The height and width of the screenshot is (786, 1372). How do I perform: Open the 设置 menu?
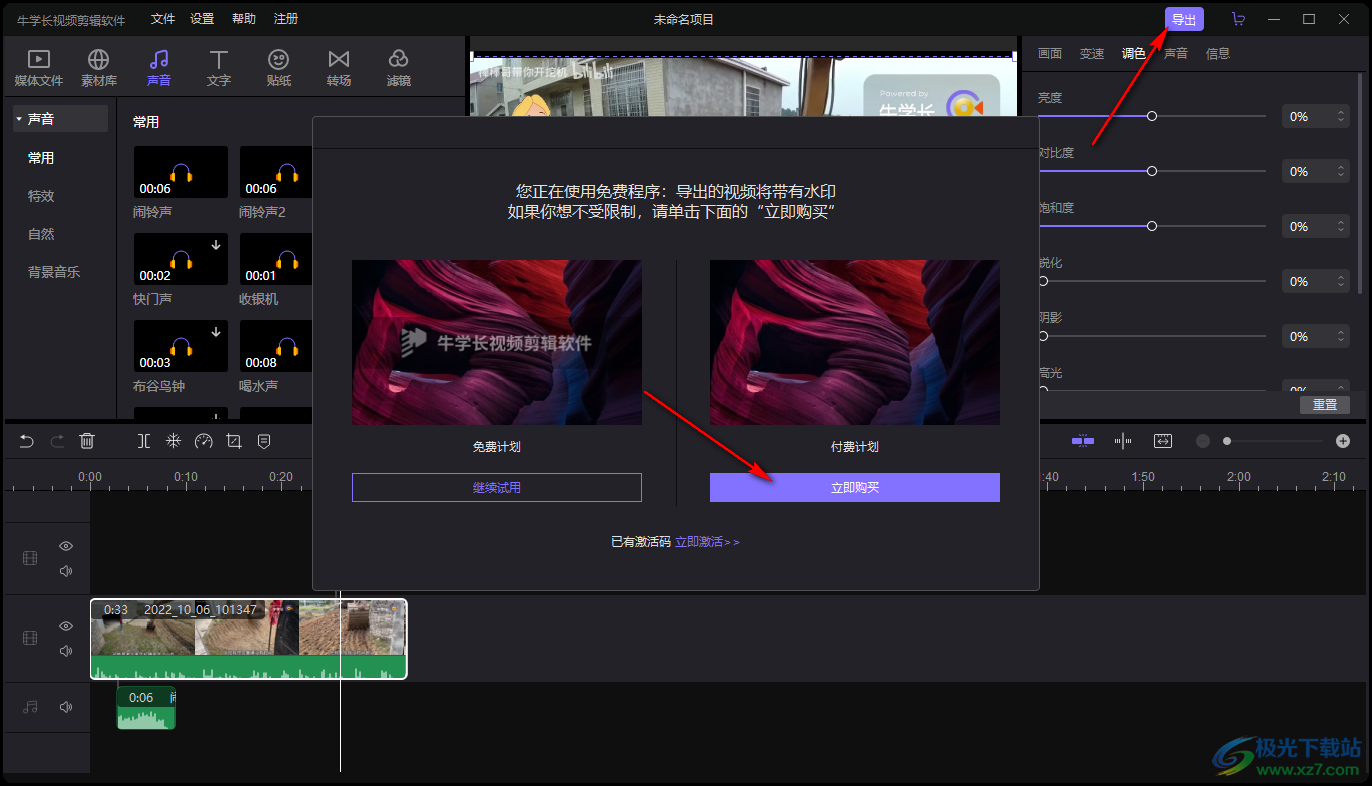point(202,19)
